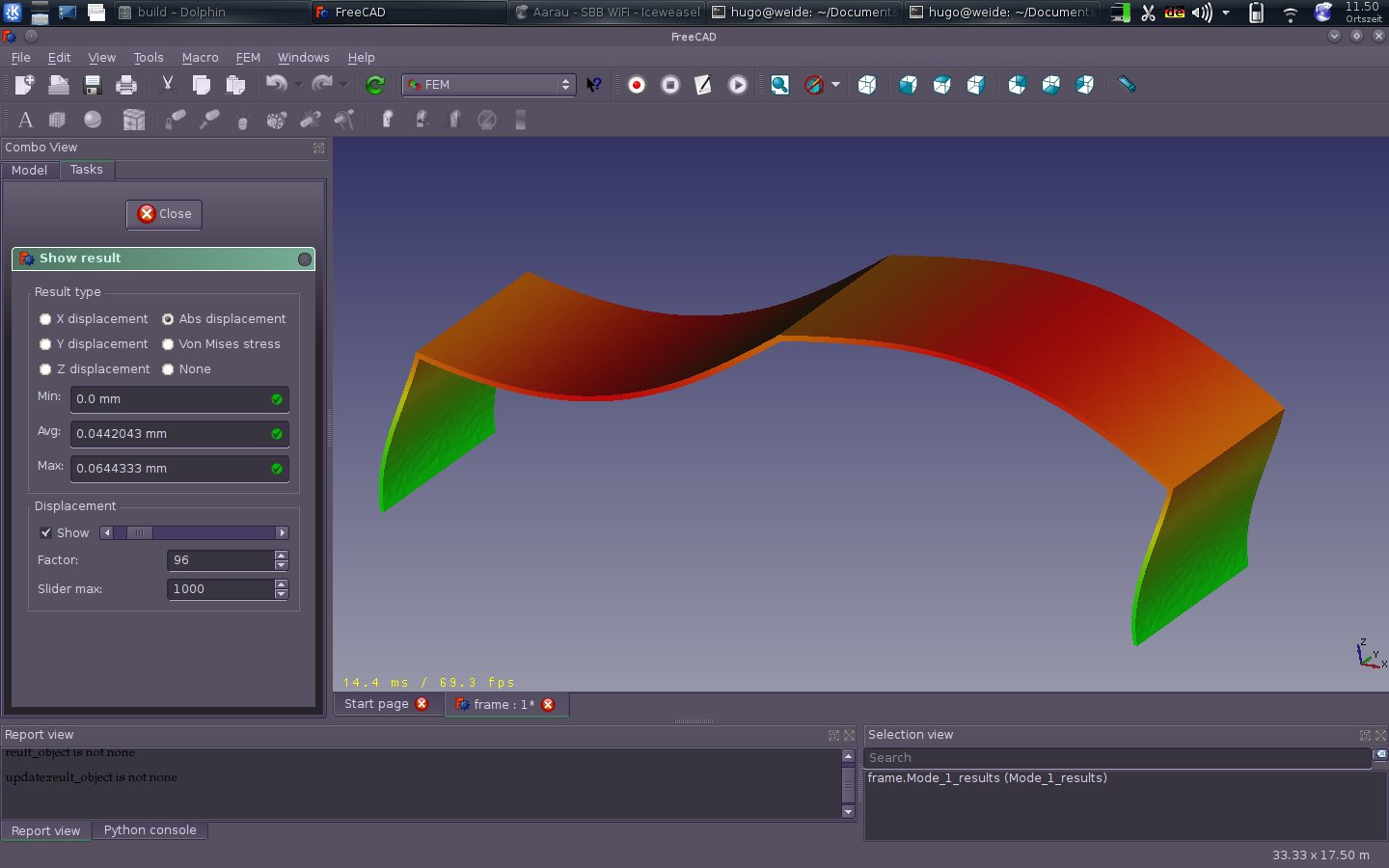Collapse the Show result task panel
Image resolution: width=1389 pixels, height=868 pixels.
[305, 258]
